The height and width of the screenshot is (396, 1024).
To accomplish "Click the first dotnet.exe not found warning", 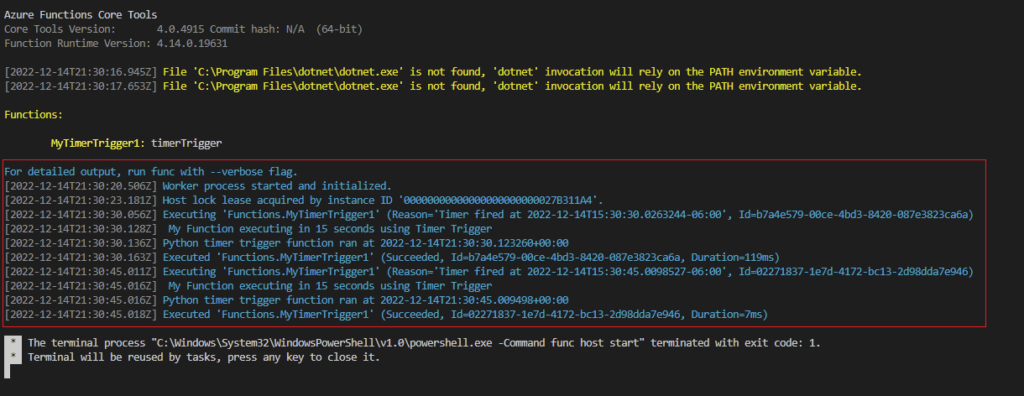I will pos(433,71).
